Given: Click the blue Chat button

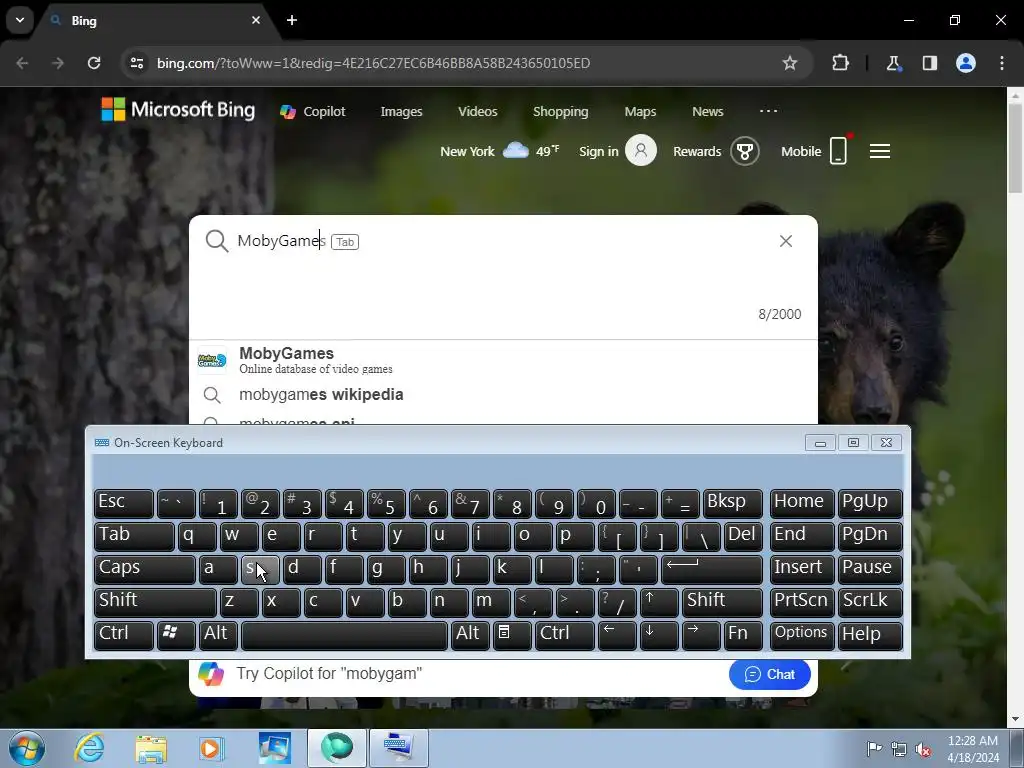Looking at the screenshot, I should tap(769, 674).
